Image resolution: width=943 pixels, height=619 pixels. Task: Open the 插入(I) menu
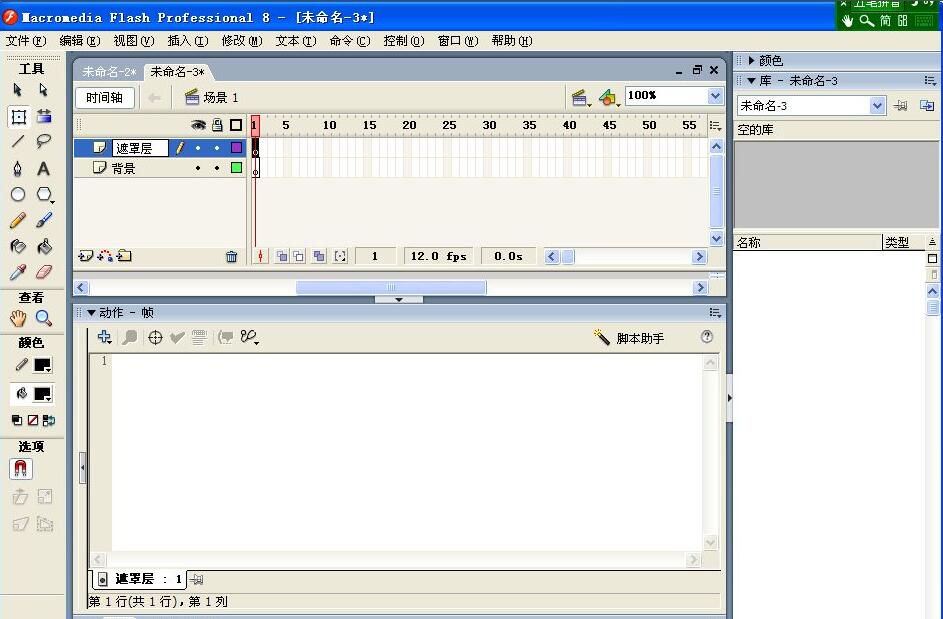point(188,41)
